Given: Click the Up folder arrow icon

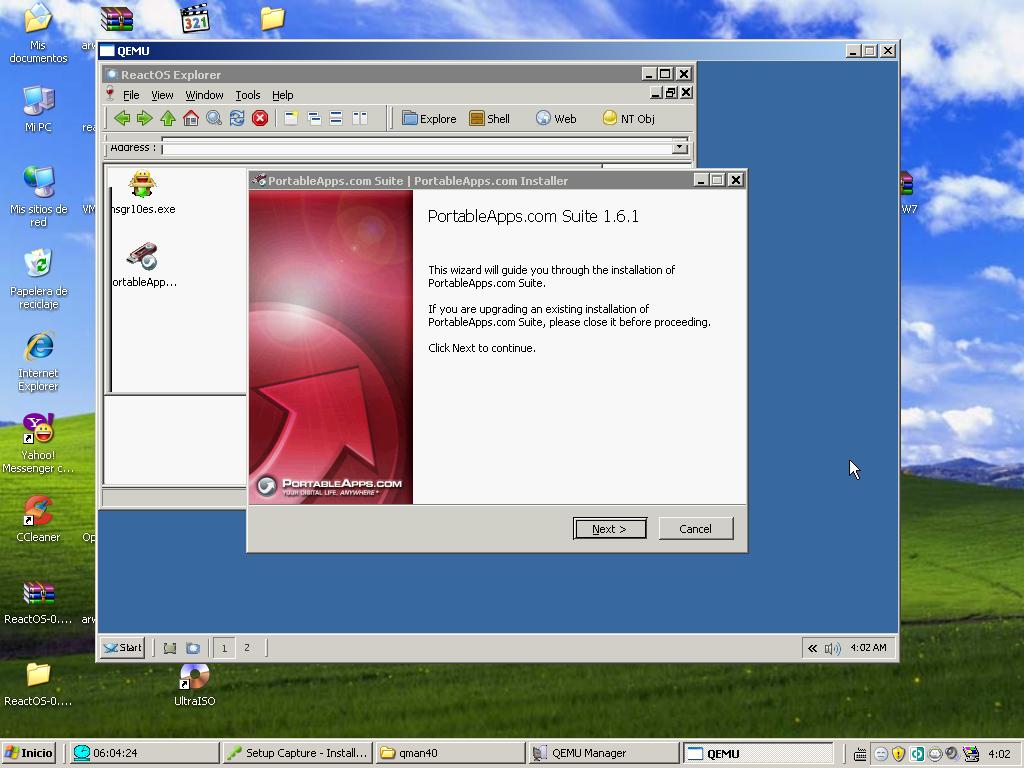Looking at the screenshot, I should tap(168, 118).
